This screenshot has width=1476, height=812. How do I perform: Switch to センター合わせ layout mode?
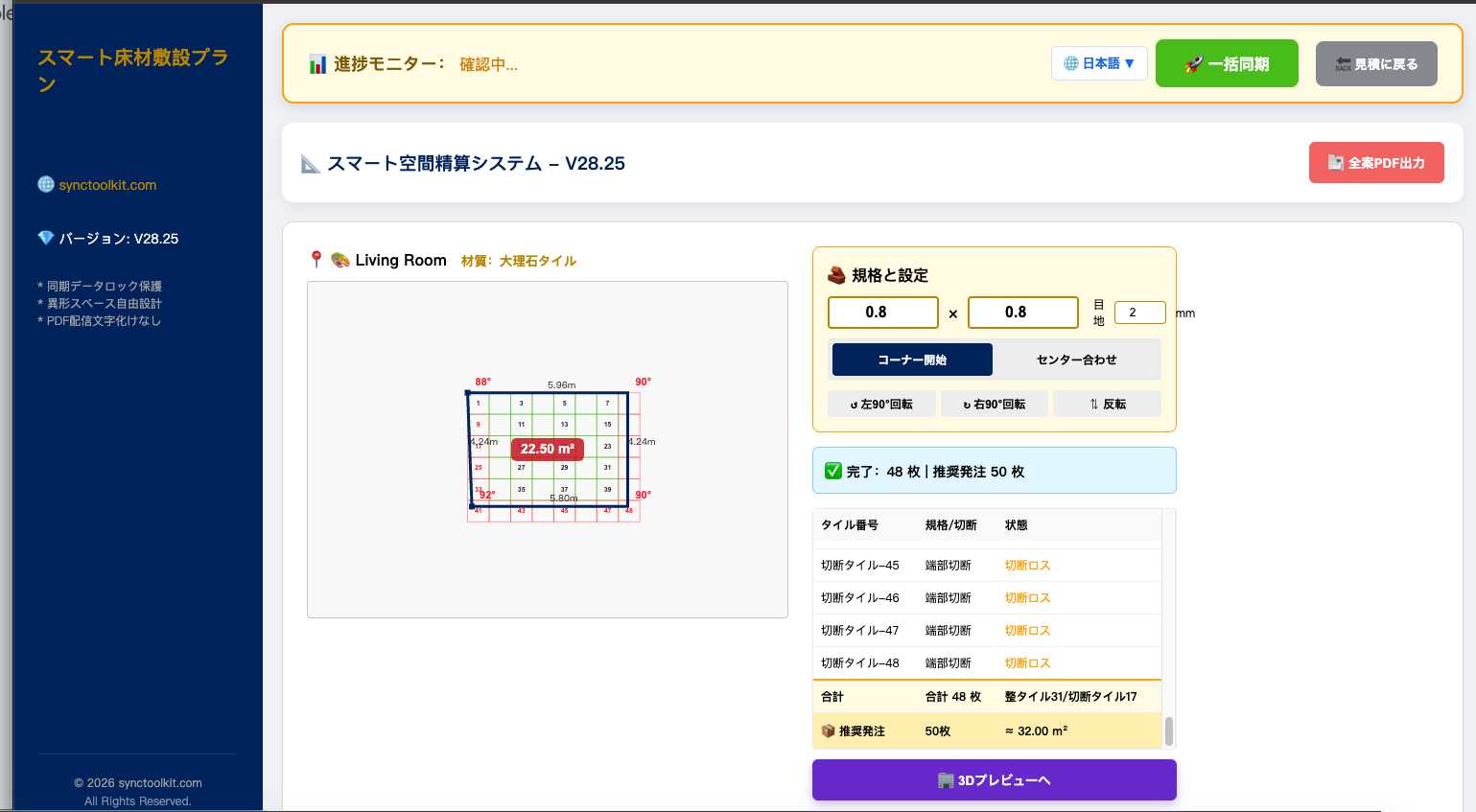click(1076, 360)
